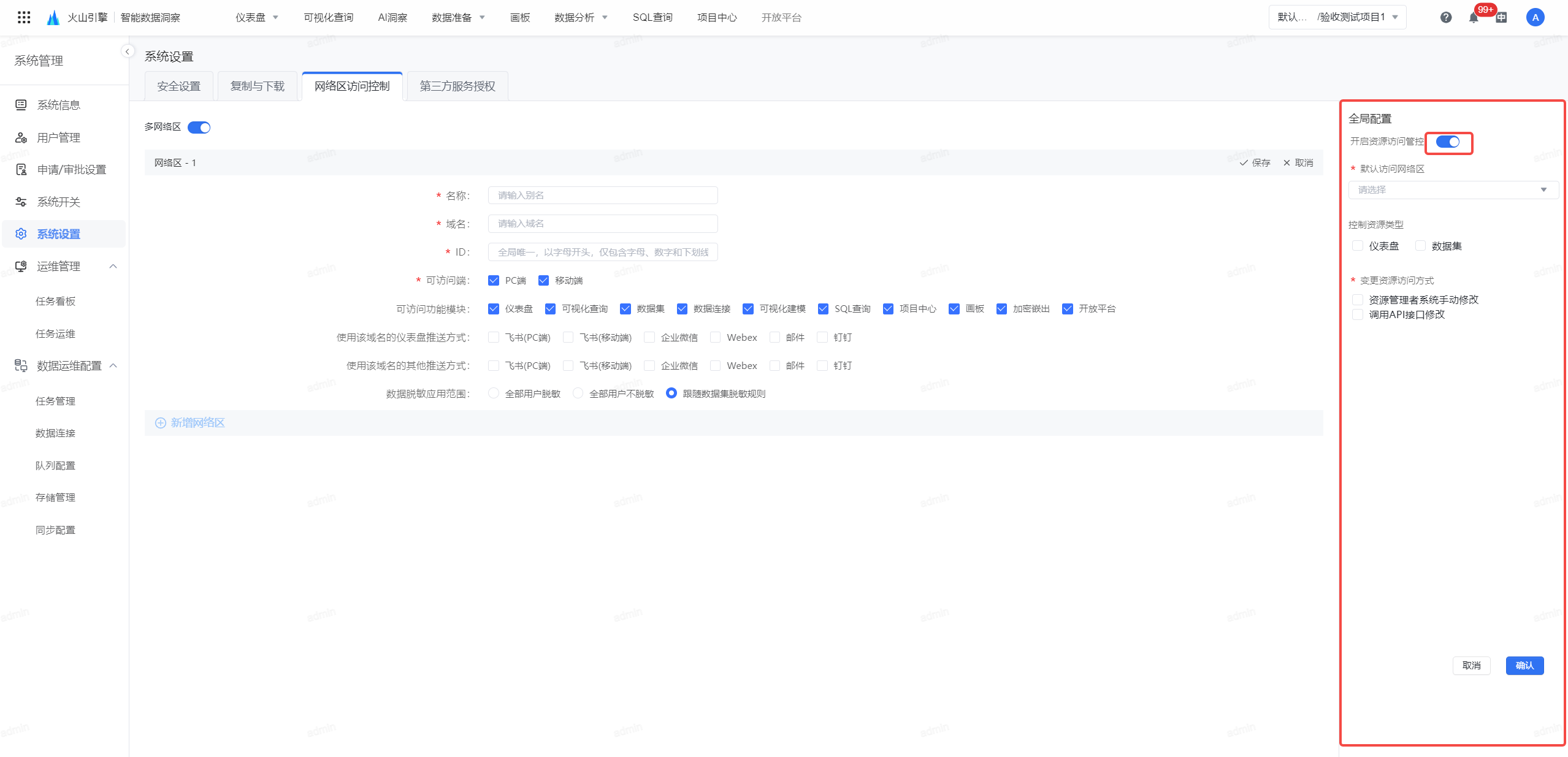Uncheck the PC端 checkbox
Screen dimensions: 1568x757
click(x=494, y=280)
